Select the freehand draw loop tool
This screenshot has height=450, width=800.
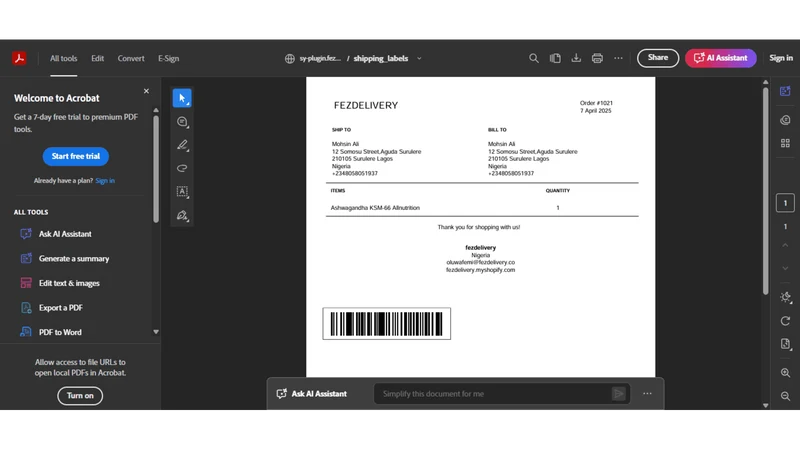coord(182,168)
